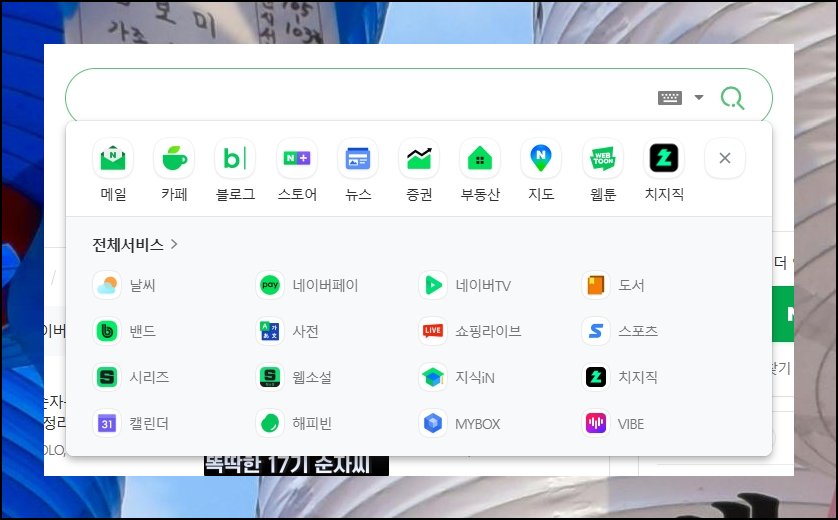Open the 도서 text link
Screen dimensions: 838x520
[x=631, y=285]
